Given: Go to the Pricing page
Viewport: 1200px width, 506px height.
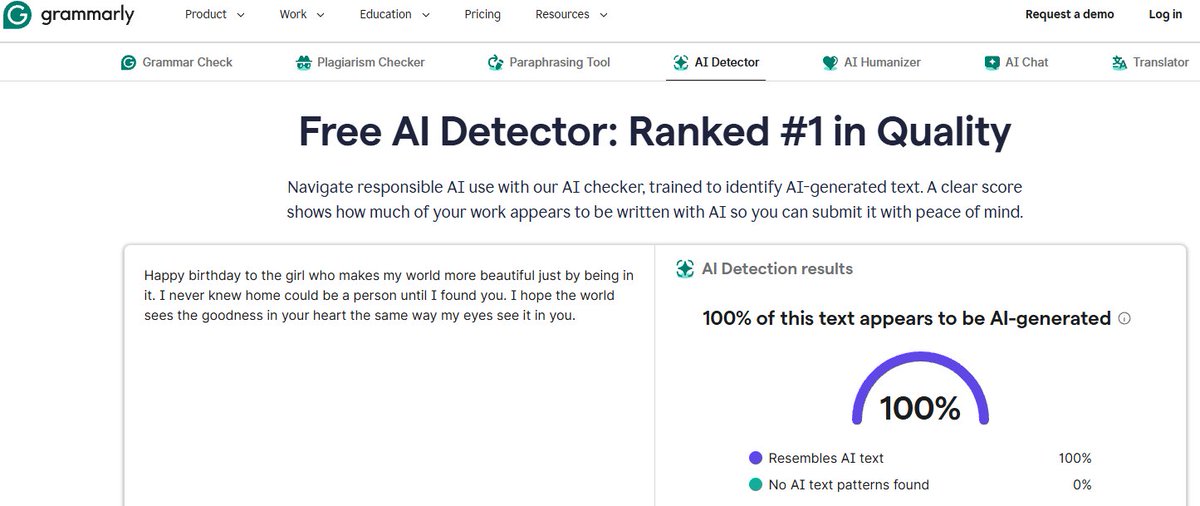Looking at the screenshot, I should click(x=483, y=15).
